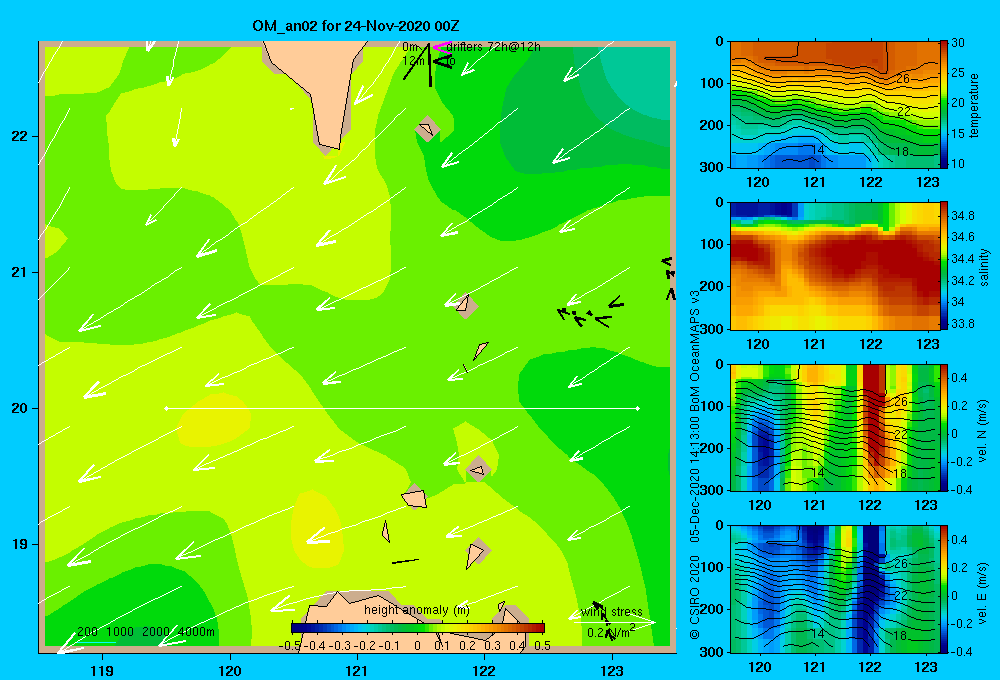
Task: Click longitude label 119 on main map
Action: click(x=103, y=670)
